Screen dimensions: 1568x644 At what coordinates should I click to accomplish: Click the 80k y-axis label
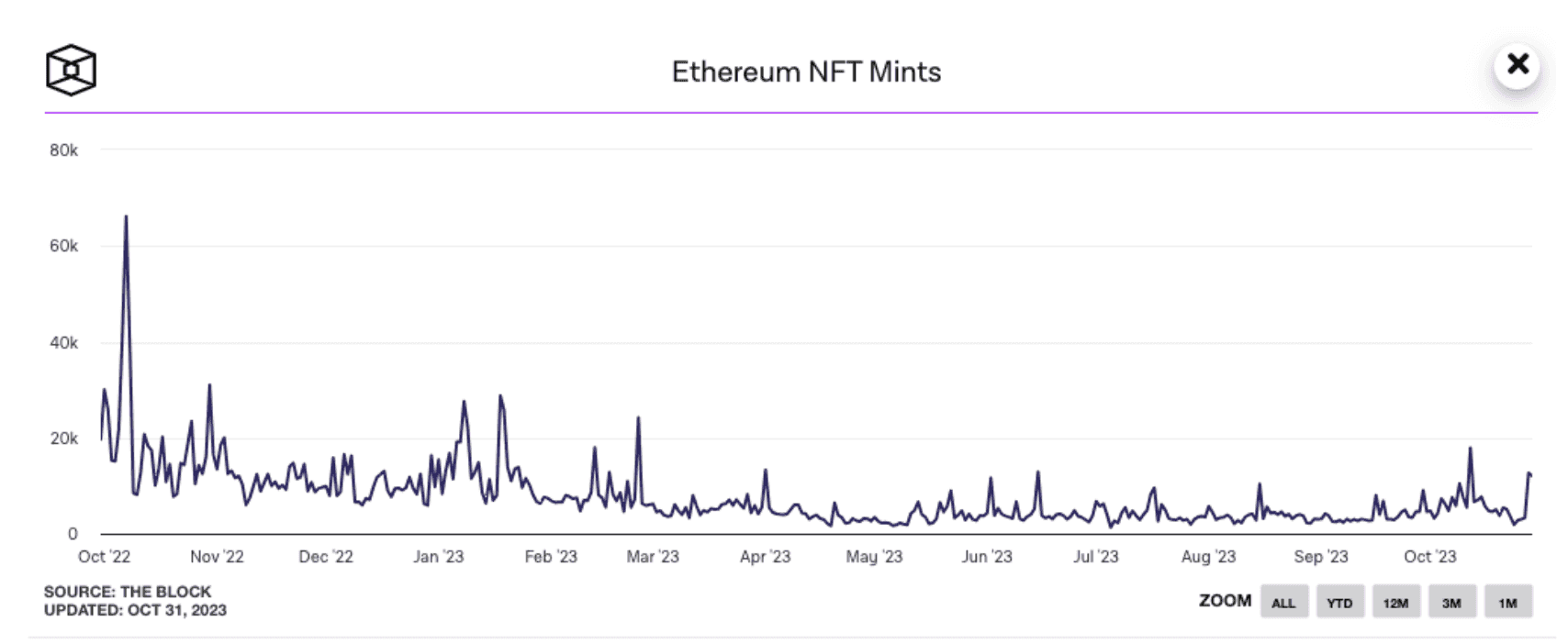[x=63, y=150]
